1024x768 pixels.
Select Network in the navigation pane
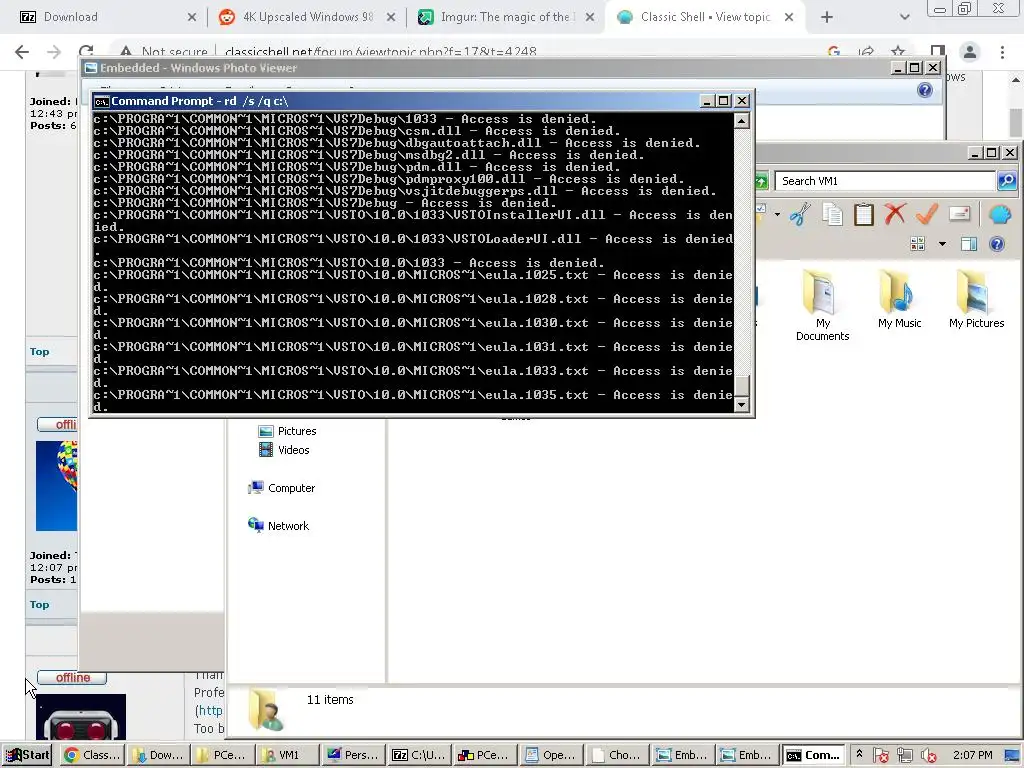click(278, 526)
